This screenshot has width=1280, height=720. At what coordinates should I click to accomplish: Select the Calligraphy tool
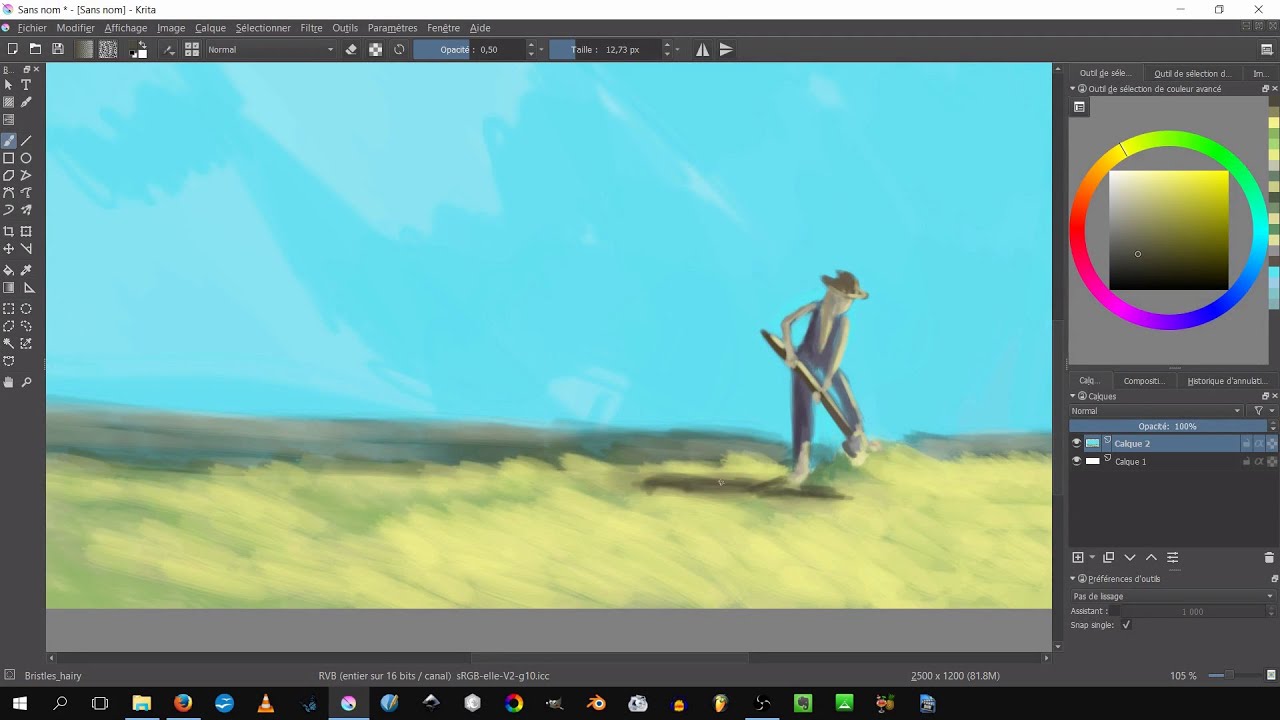26,102
